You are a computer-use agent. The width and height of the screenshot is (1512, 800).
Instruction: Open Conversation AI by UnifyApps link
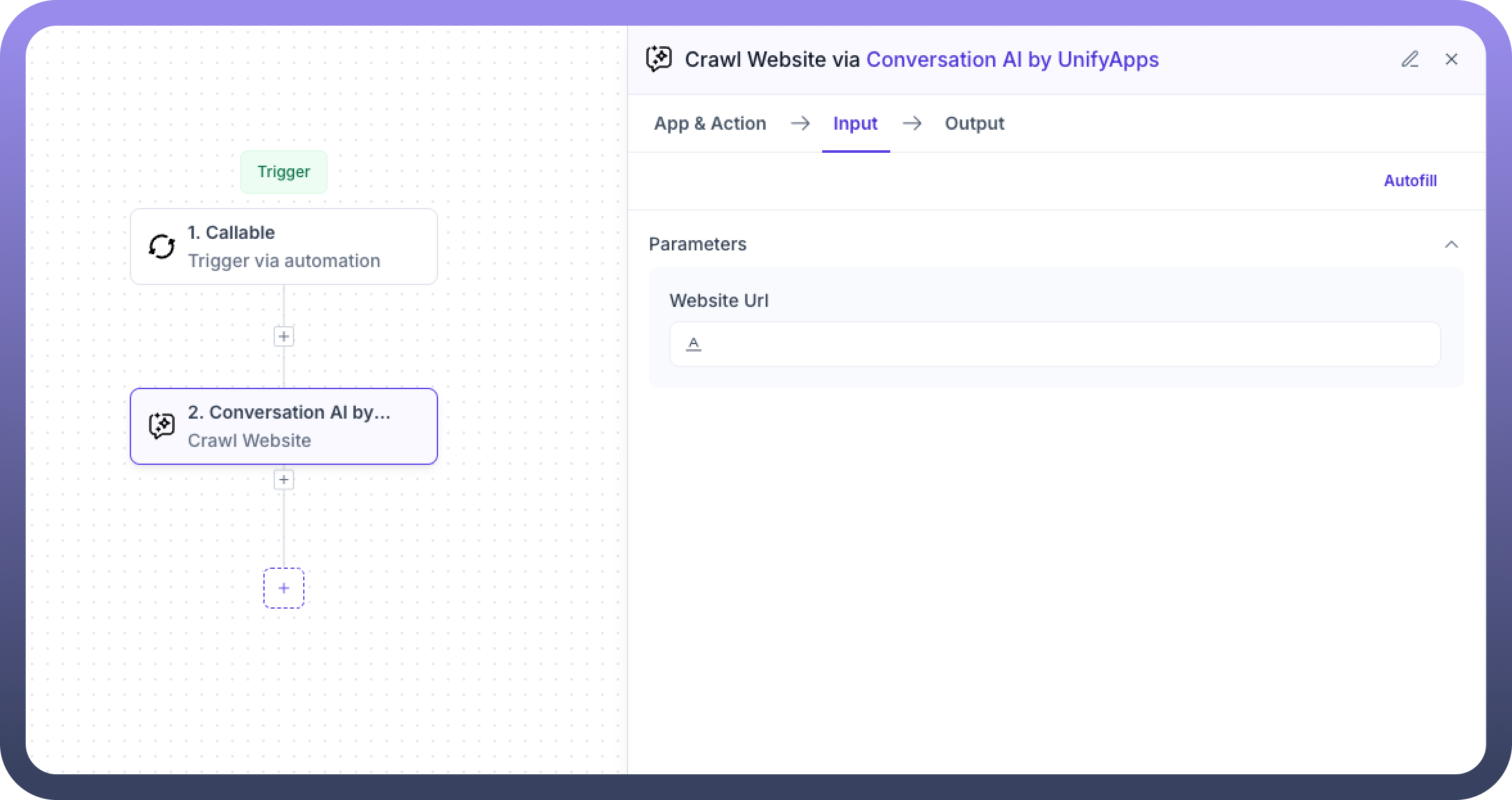(1012, 59)
